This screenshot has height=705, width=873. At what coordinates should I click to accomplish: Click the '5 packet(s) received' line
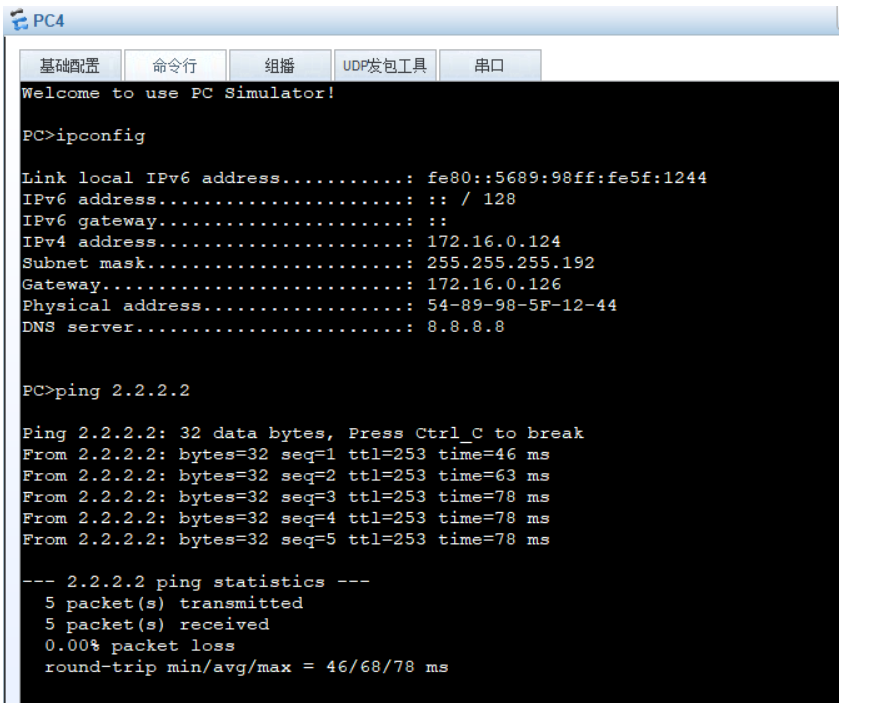click(157, 624)
